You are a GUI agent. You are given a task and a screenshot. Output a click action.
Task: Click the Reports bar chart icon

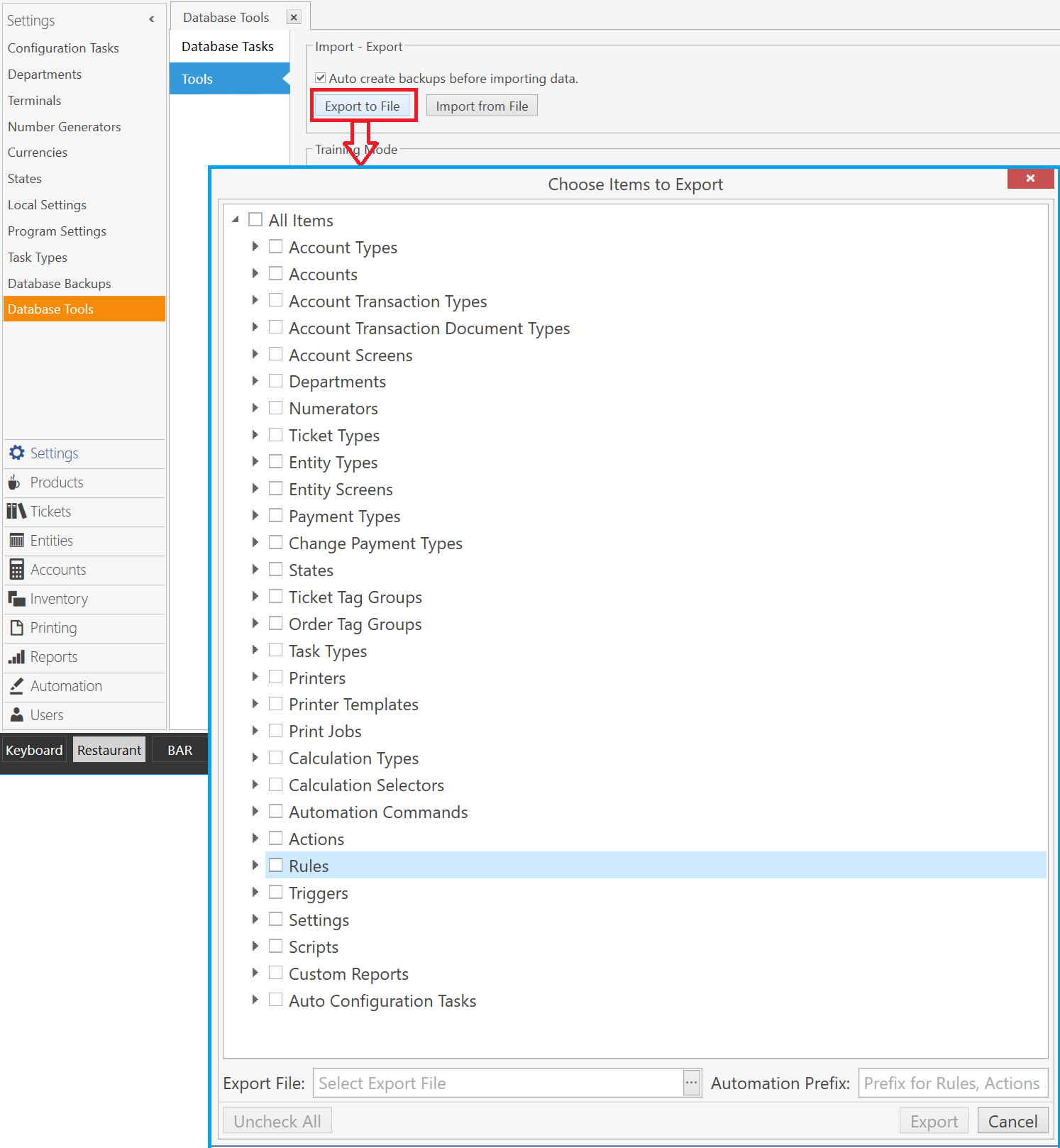[16, 657]
